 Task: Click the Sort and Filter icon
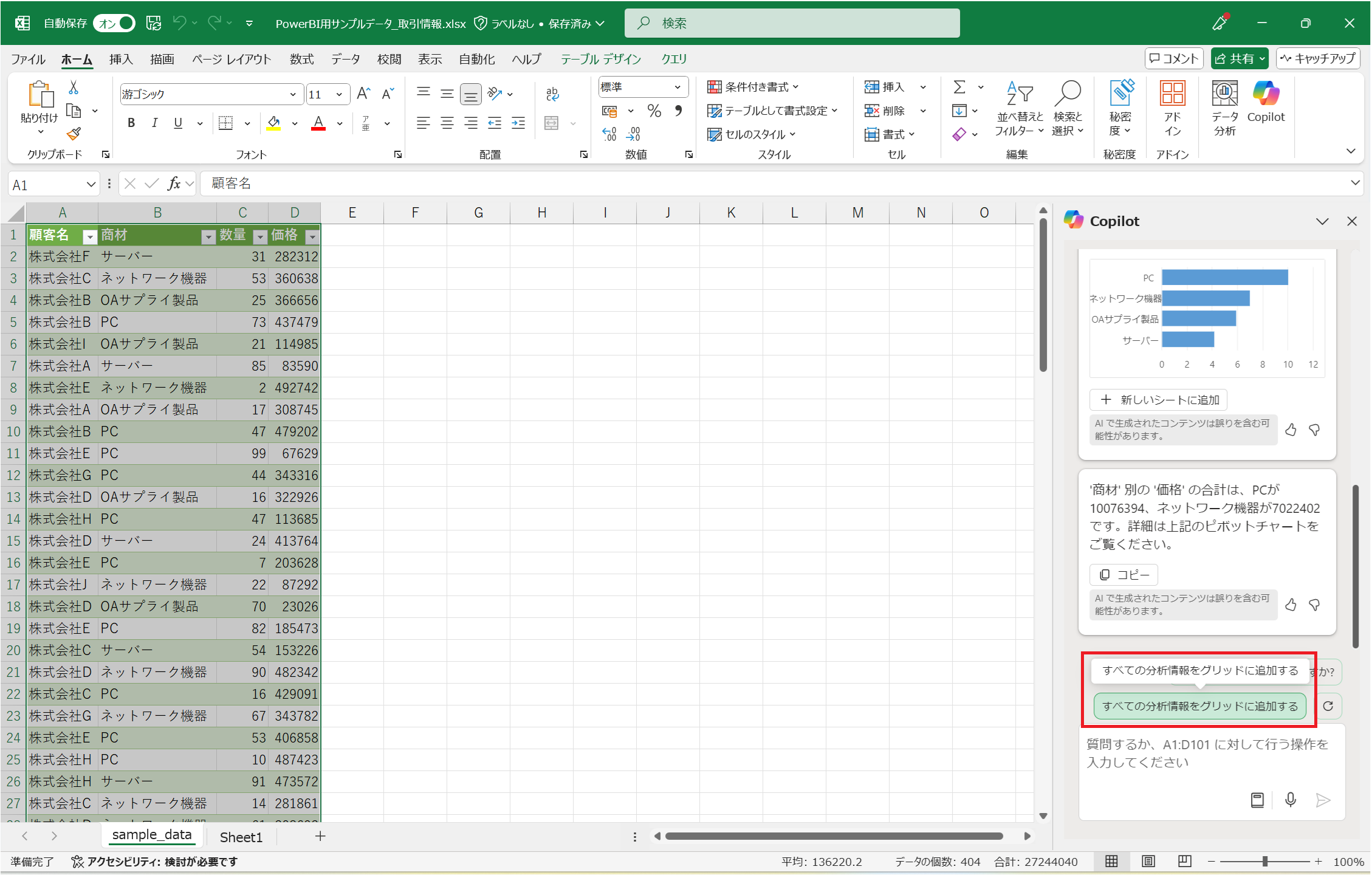click(1019, 94)
